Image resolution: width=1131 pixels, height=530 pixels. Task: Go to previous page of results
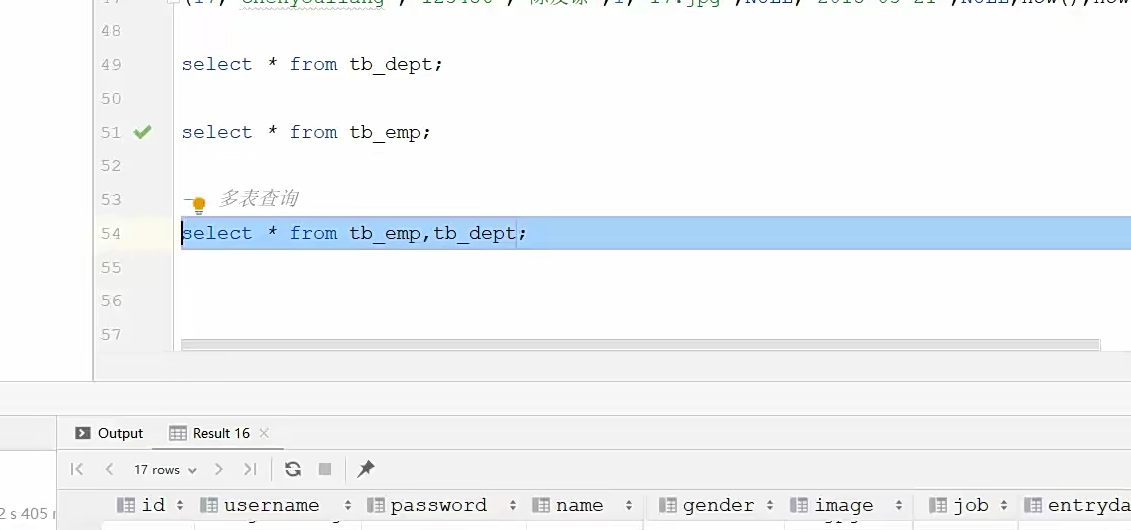pyautogui.click(x=110, y=469)
